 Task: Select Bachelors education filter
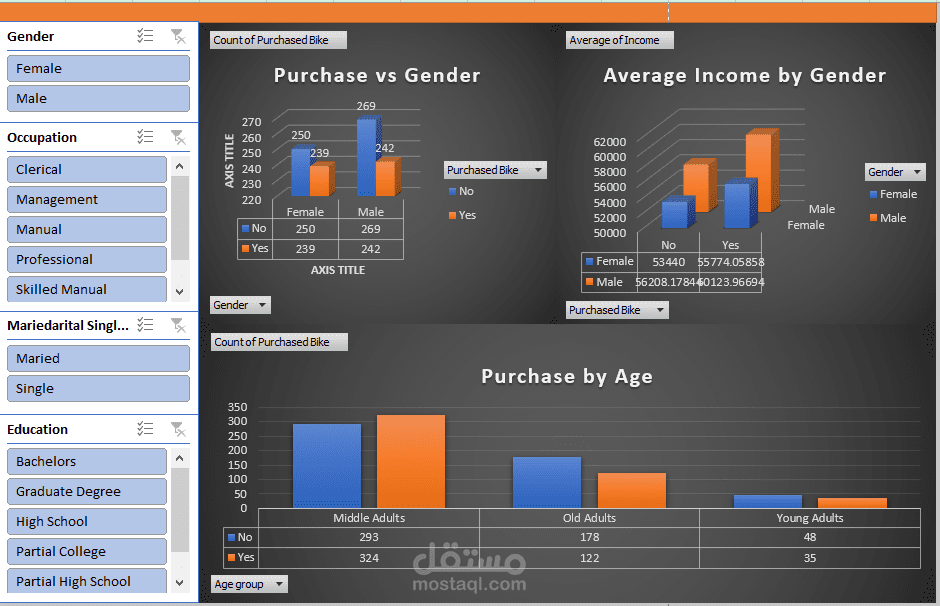(87, 461)
